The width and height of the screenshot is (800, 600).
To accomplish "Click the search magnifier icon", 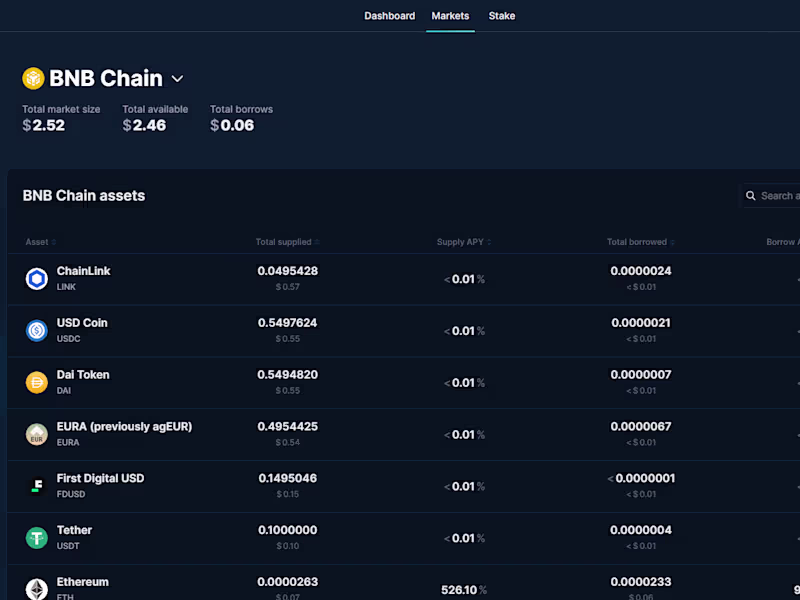I will point(749,195).
